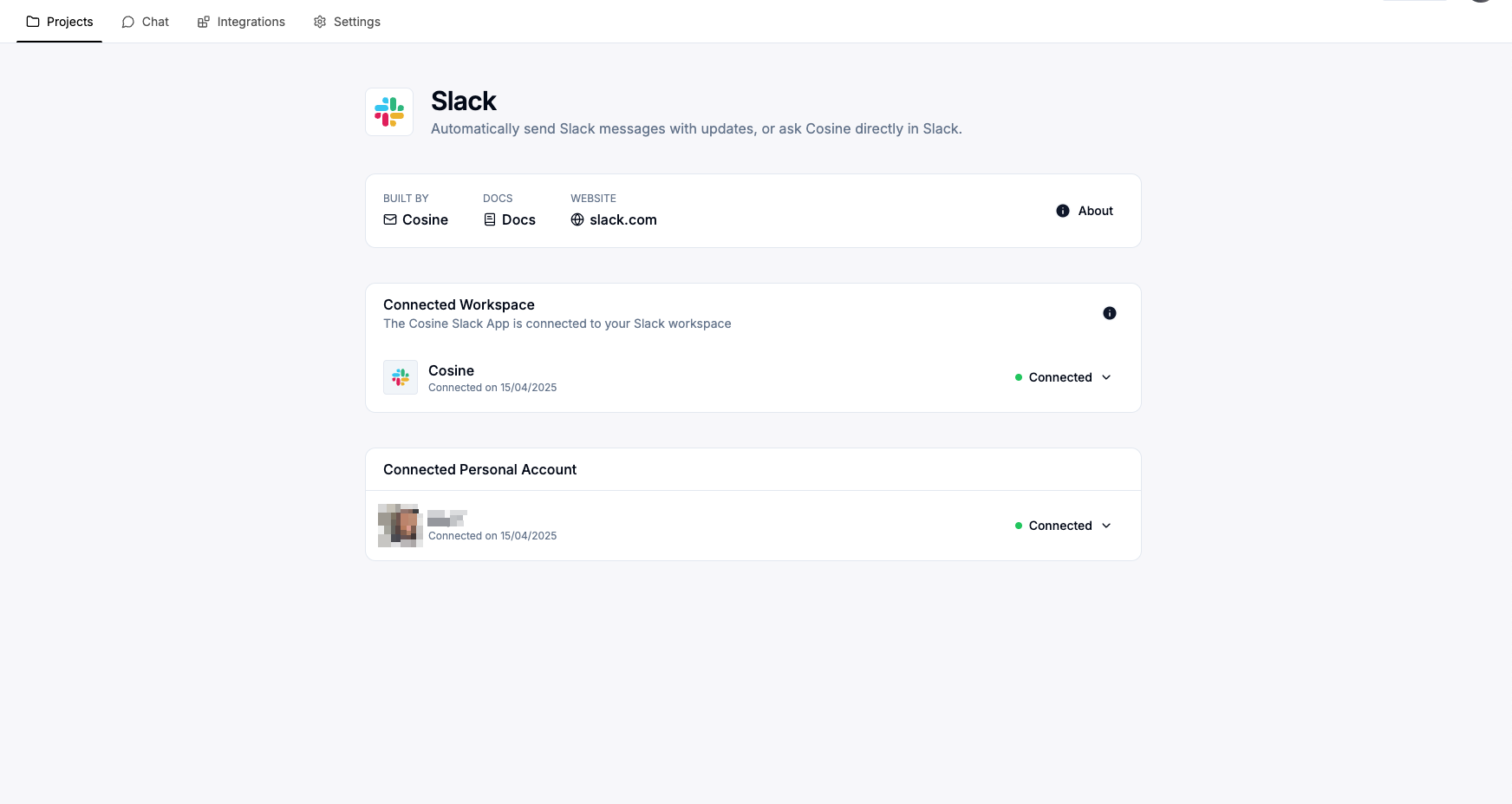Click the Cosine built-by link
This screenshot has height=804, width=1512.
click(x=425, y=219)
